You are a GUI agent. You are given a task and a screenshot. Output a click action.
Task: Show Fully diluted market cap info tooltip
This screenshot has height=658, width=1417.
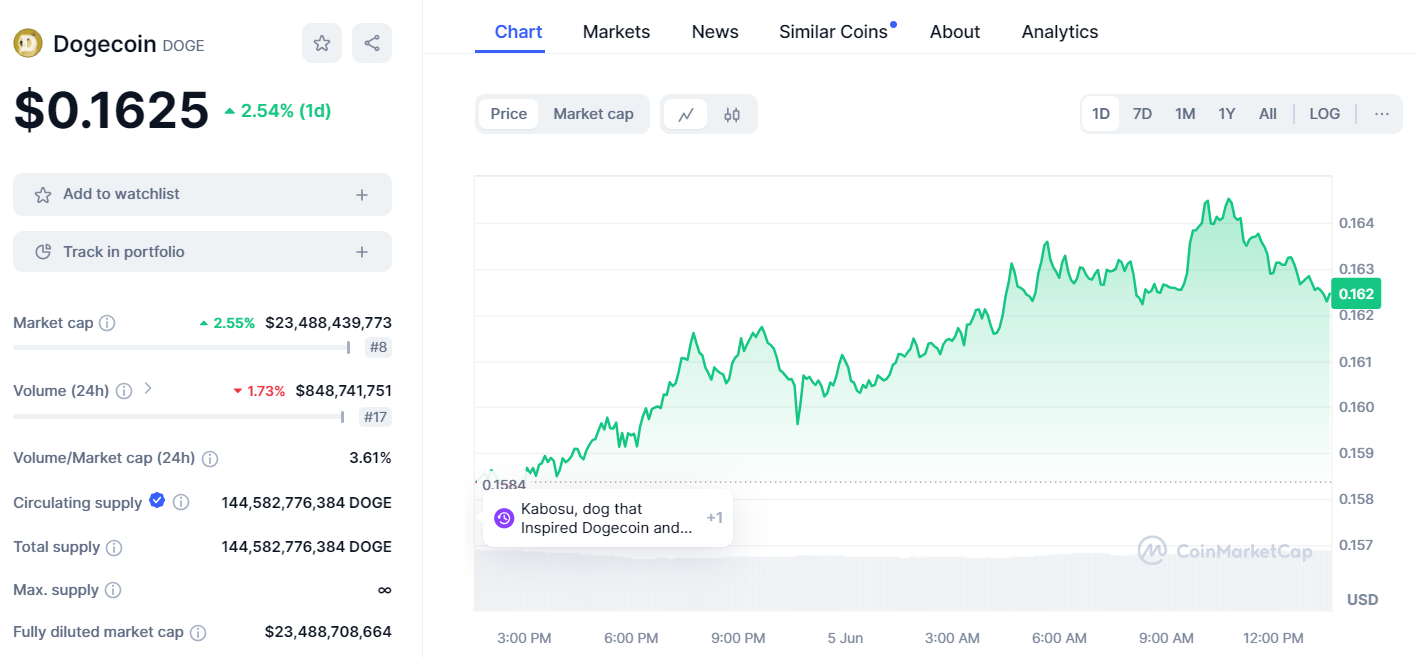pyautogui.click(x=198, y=633)
